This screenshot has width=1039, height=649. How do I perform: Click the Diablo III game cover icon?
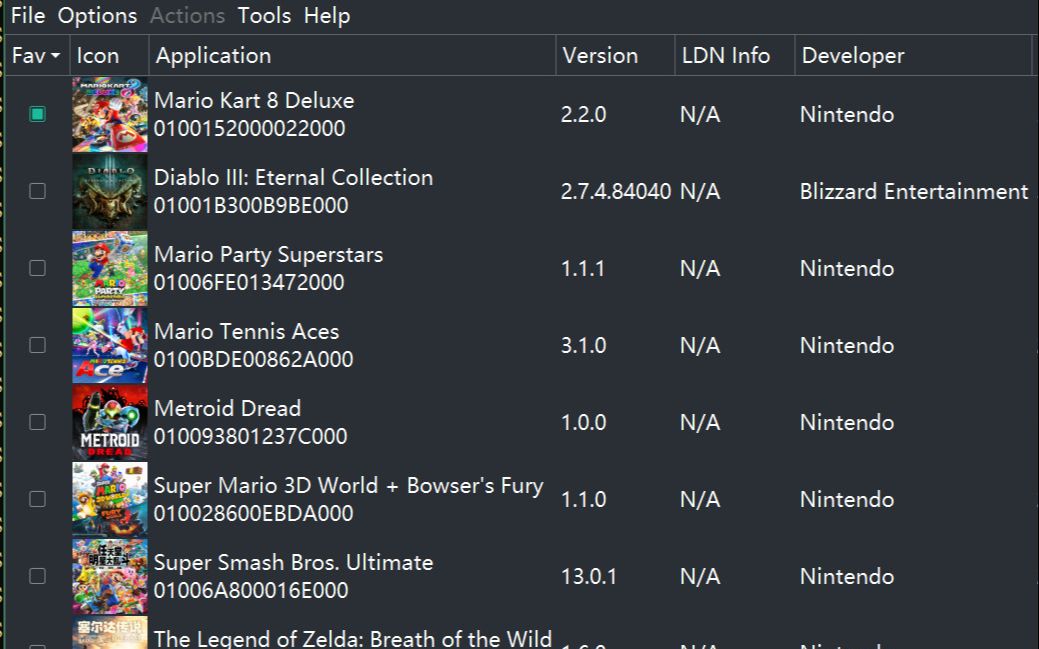point(110,191)
